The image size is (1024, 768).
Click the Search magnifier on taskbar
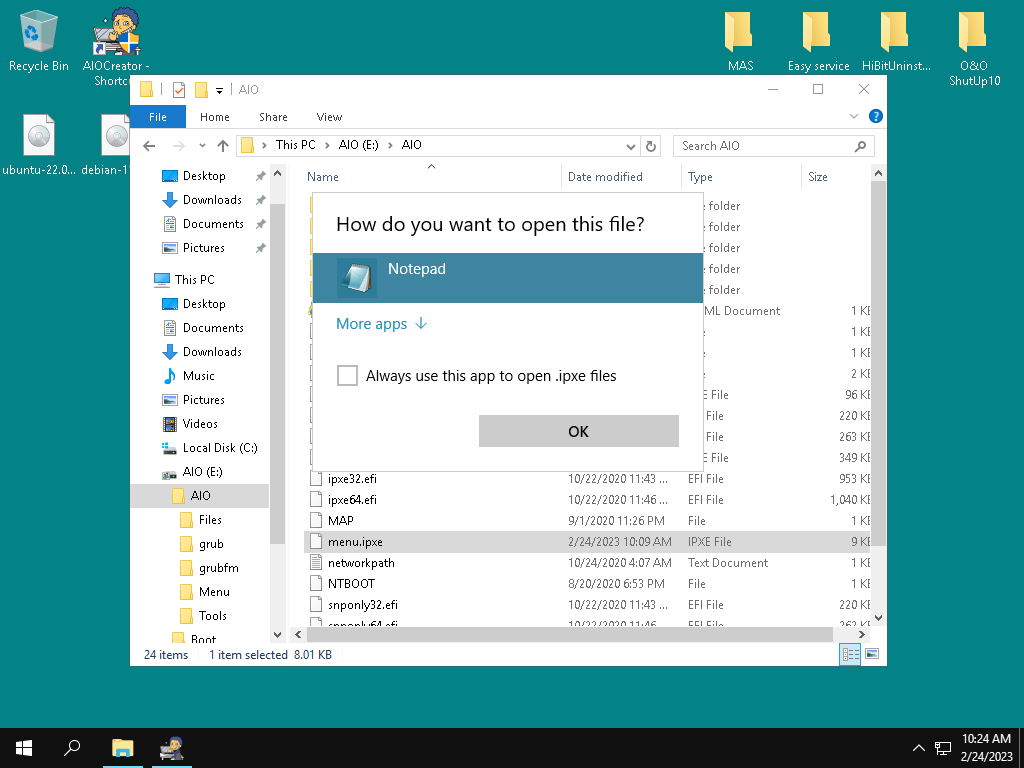coord(72,747)
